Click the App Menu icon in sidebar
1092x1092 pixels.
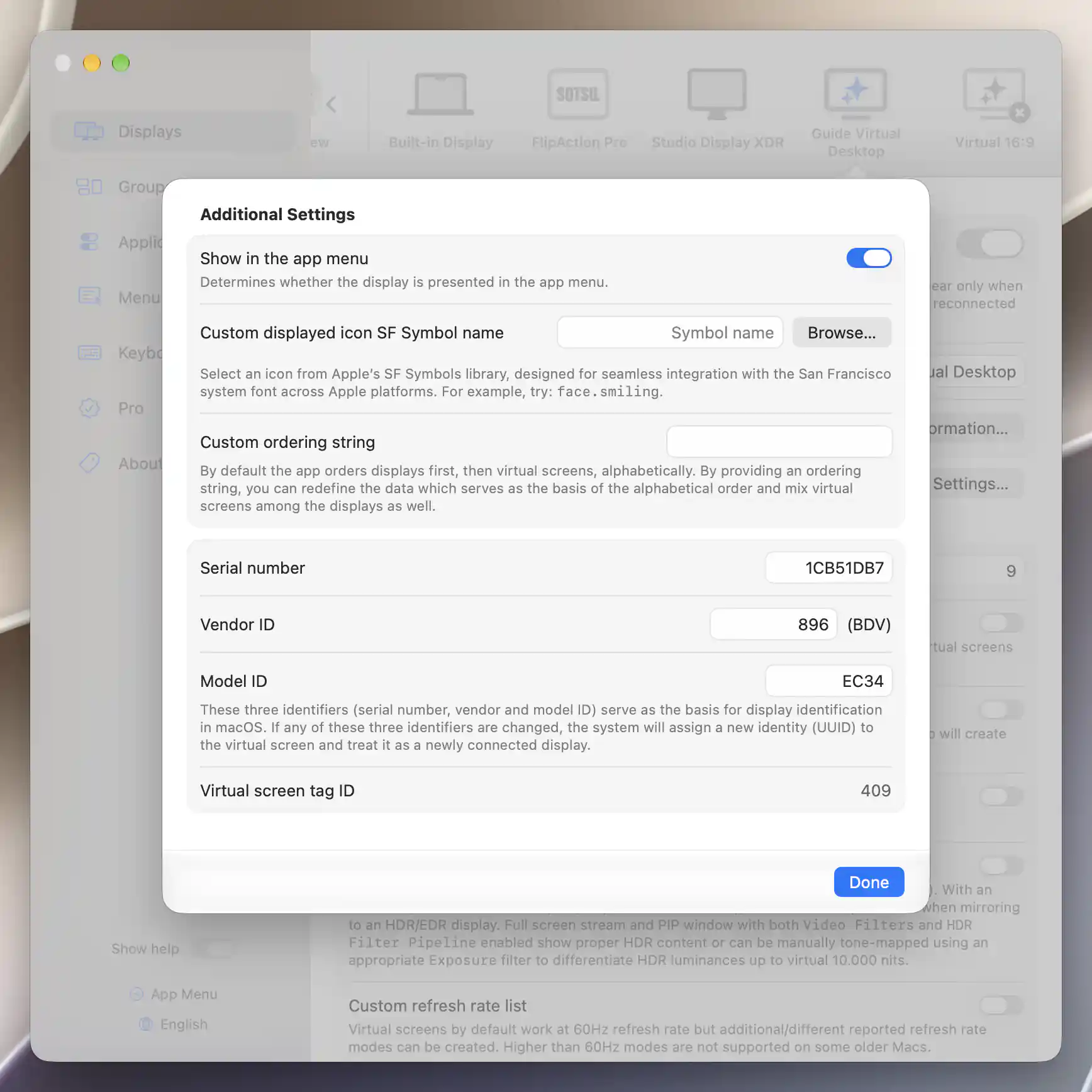click(x=136, y=994)
